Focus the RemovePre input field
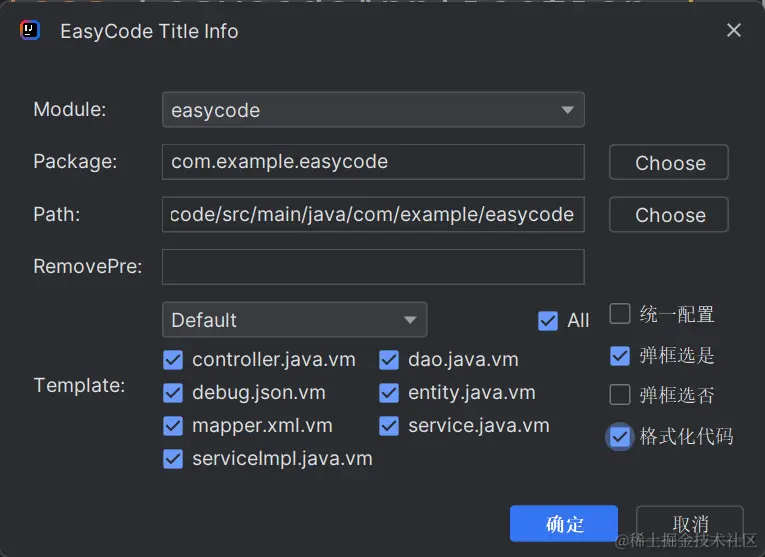Image resolution: width=765 pixels, height=557 pixels. pos(373,267)
